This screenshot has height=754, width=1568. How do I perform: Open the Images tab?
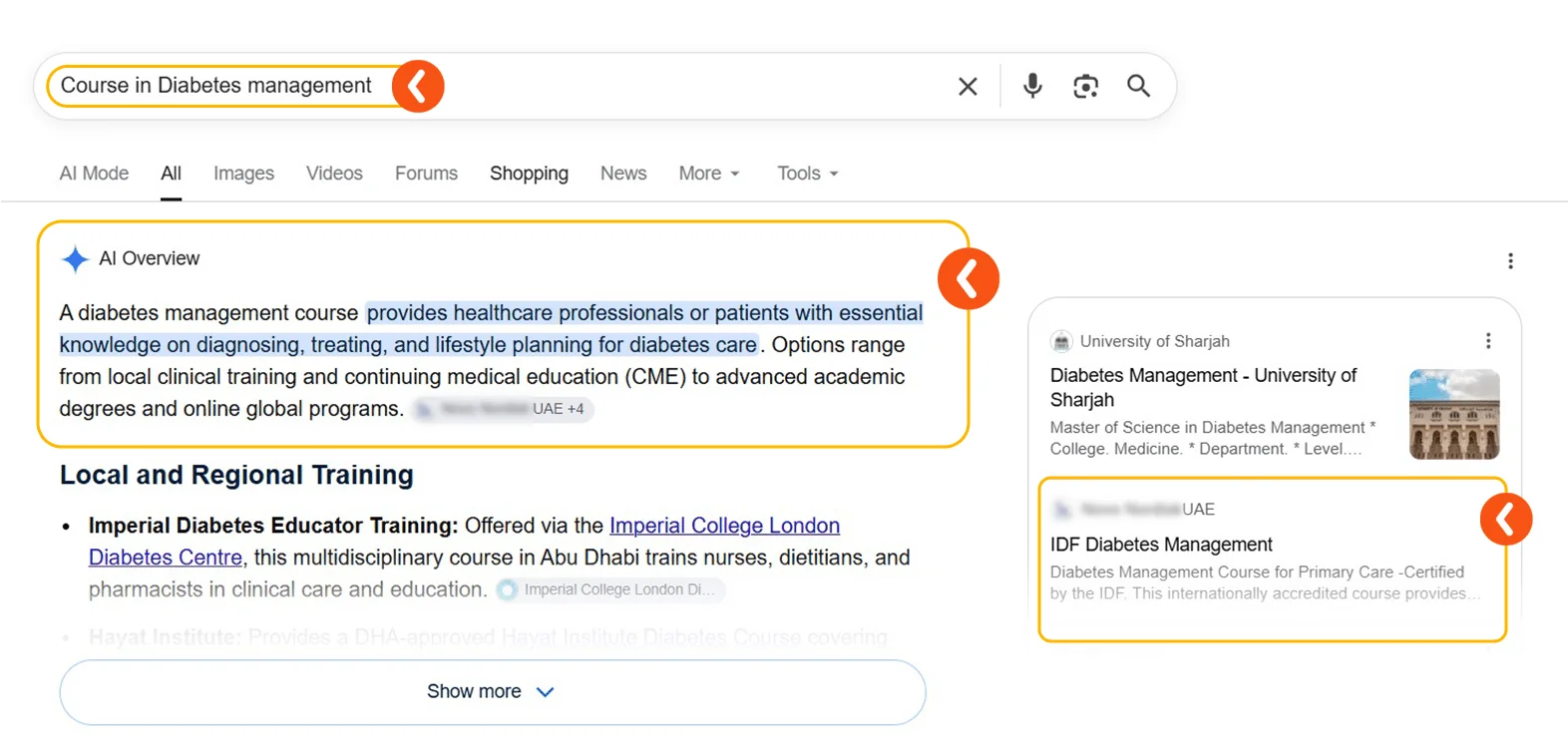pos(243,174)
